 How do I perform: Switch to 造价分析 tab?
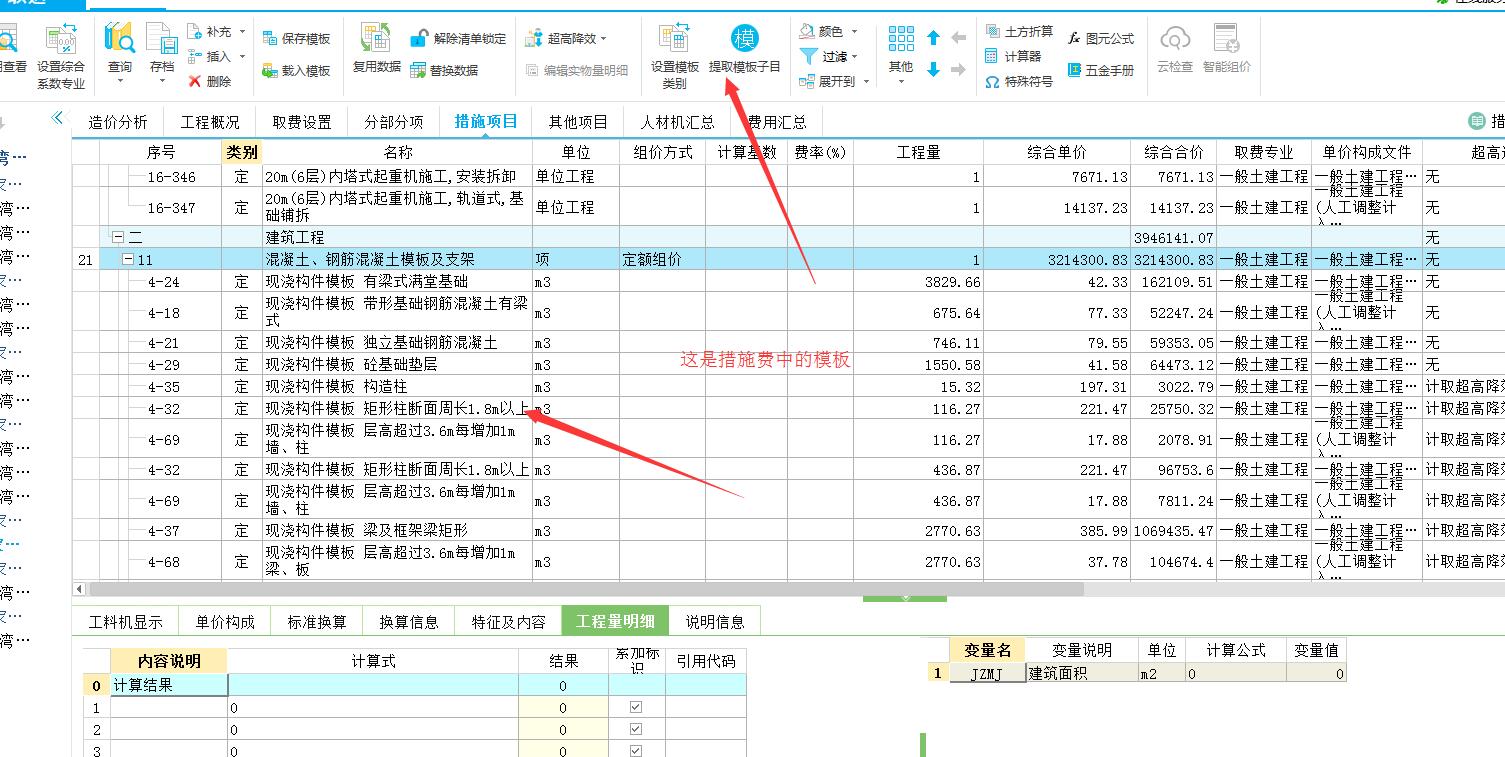click(118, 122)
